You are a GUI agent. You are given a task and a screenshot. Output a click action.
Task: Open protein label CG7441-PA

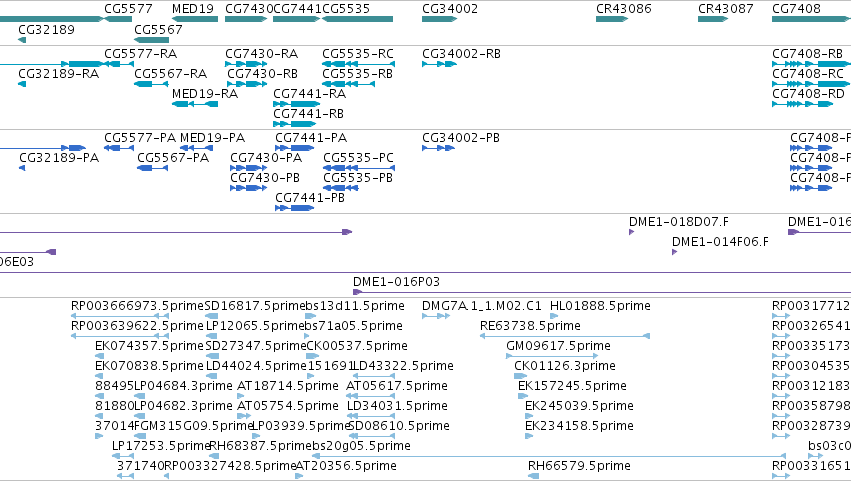point(311,138)
